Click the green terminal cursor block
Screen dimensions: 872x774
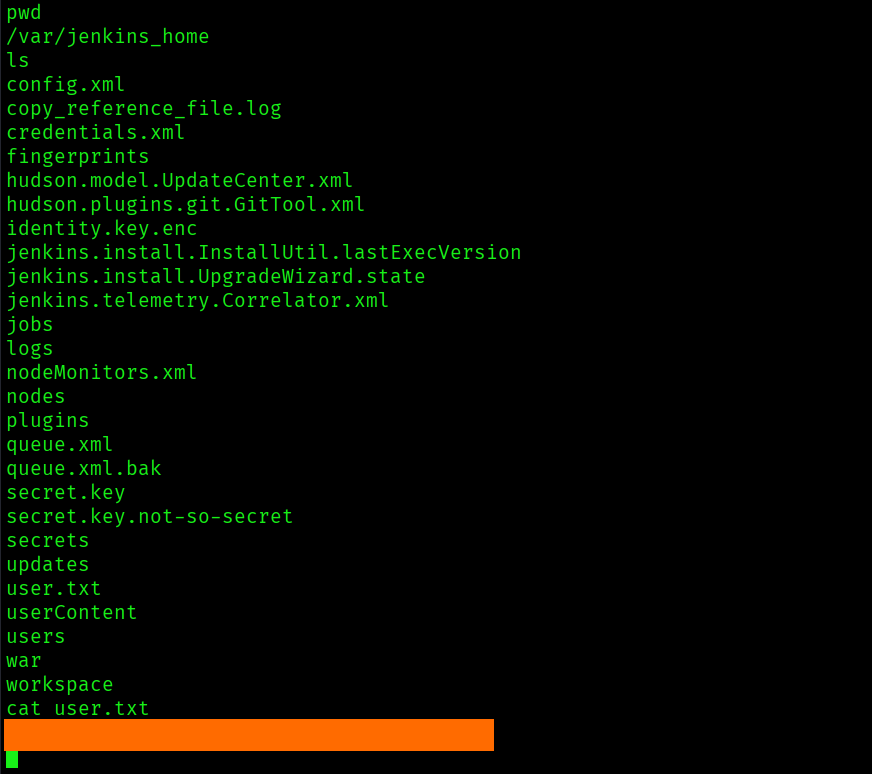click(12, 759)
